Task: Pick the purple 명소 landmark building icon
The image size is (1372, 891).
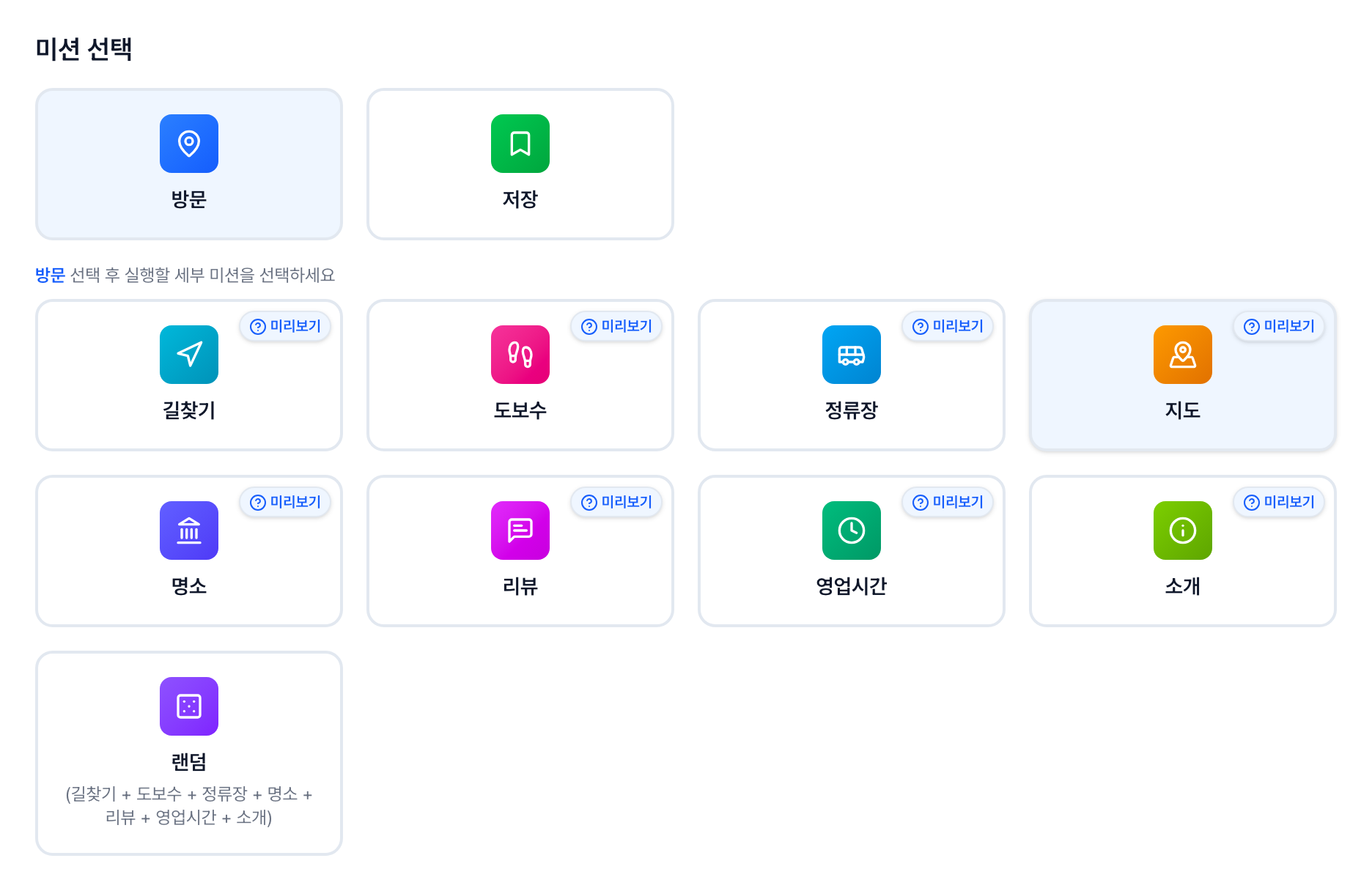Action: click(189, 530)
